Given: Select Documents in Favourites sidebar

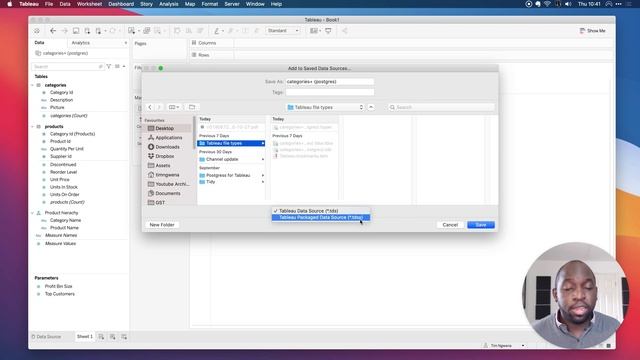Looking at the screenshot, I should (x=167, y=193).
